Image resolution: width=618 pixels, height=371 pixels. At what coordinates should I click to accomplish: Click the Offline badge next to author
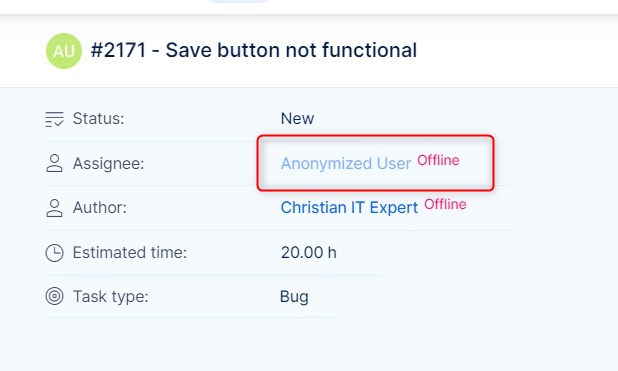445,204
